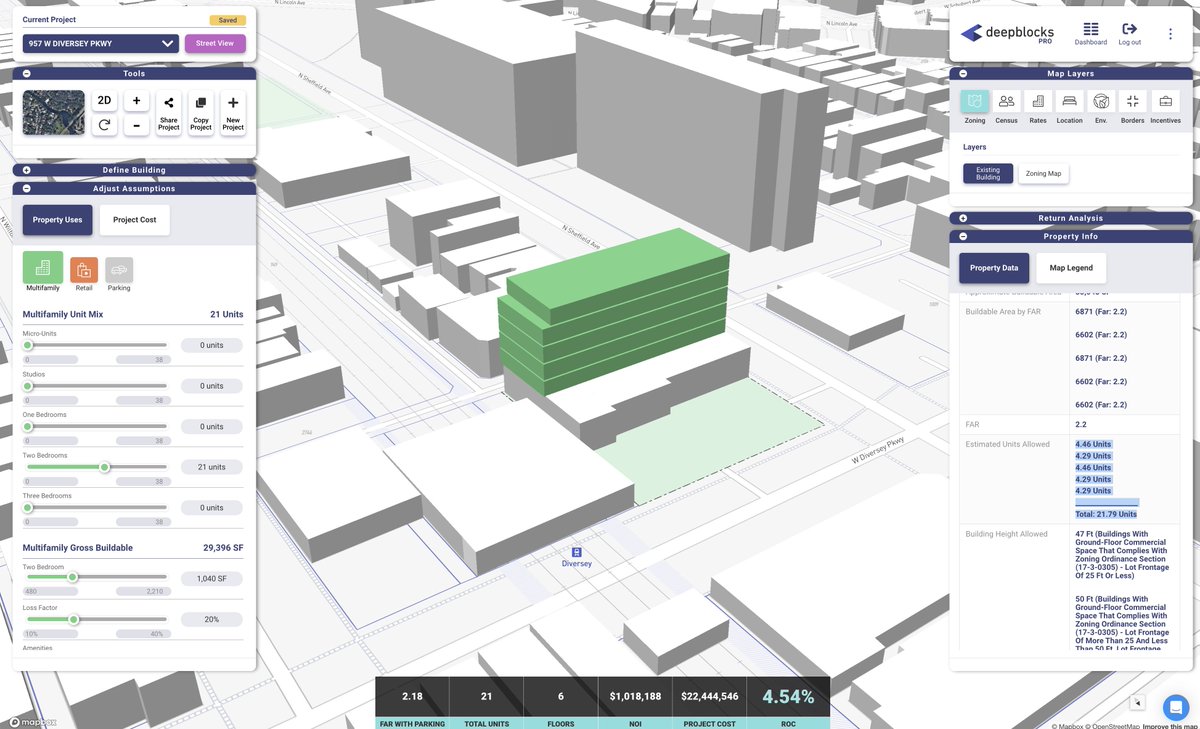1200x729 pixels.
Task: Select the Multifamily property use icon
Action: pyautogui.click(x=43, y=268)
